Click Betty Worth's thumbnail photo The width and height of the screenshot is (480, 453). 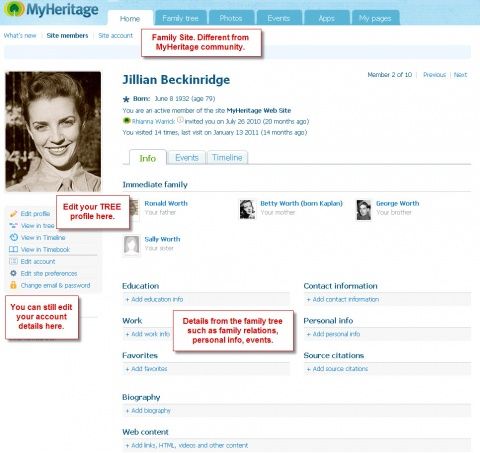coord(247,209)
